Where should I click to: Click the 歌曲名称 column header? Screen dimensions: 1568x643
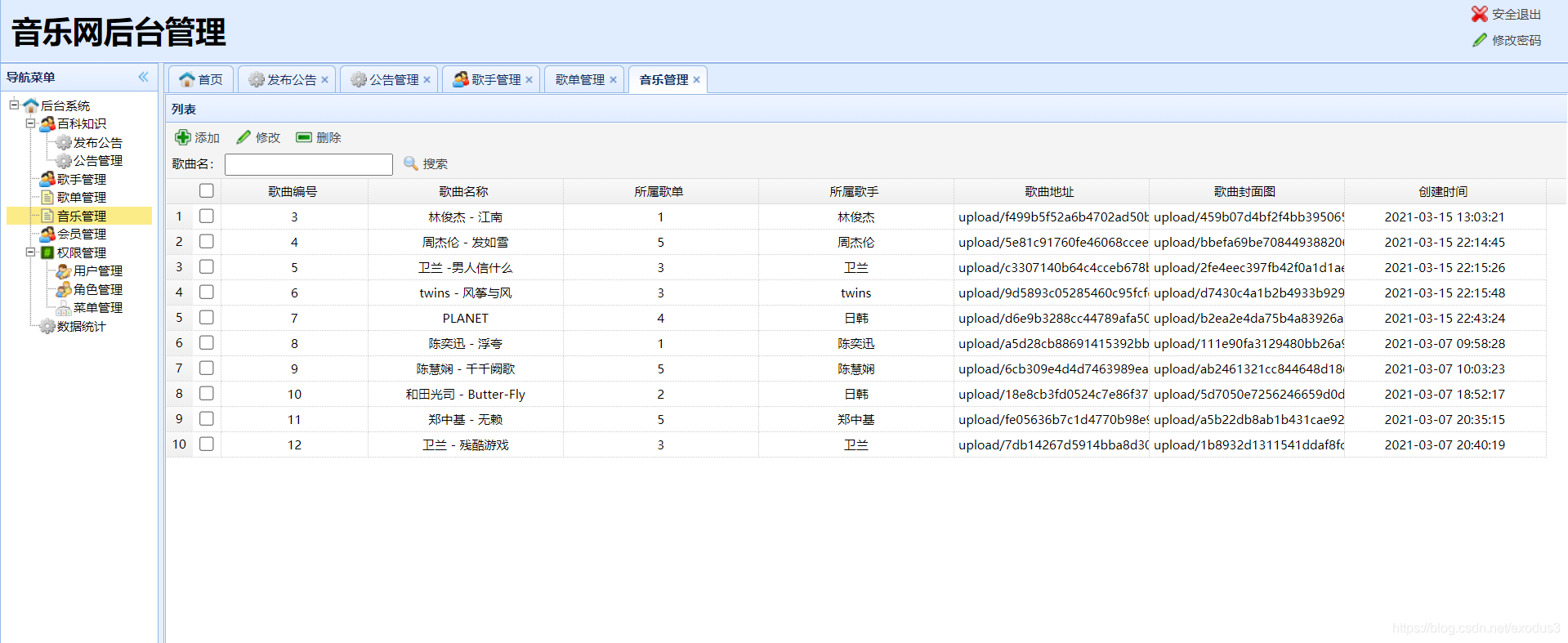(x=464, y=191)
